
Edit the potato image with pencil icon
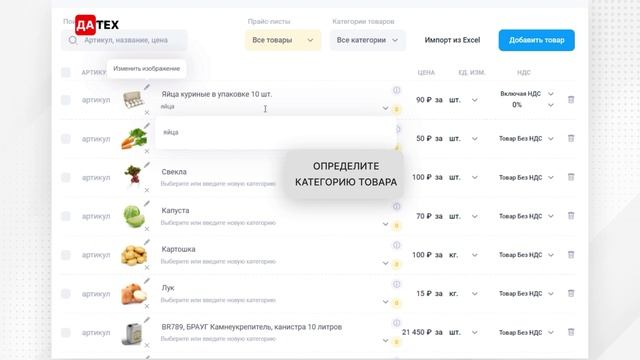[x=147, y=242]
